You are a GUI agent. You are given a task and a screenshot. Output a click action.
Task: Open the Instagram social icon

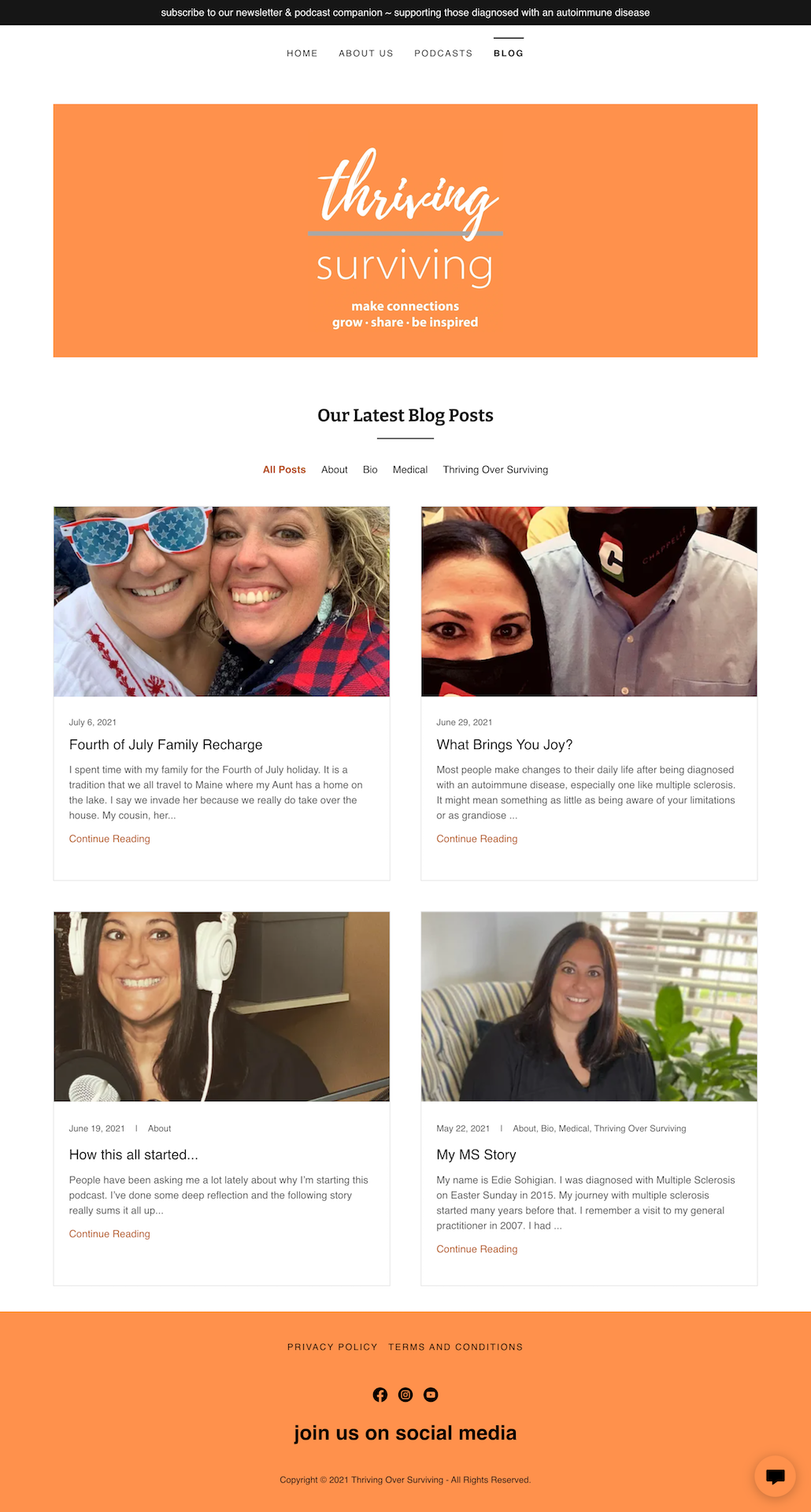[405, 1395]
